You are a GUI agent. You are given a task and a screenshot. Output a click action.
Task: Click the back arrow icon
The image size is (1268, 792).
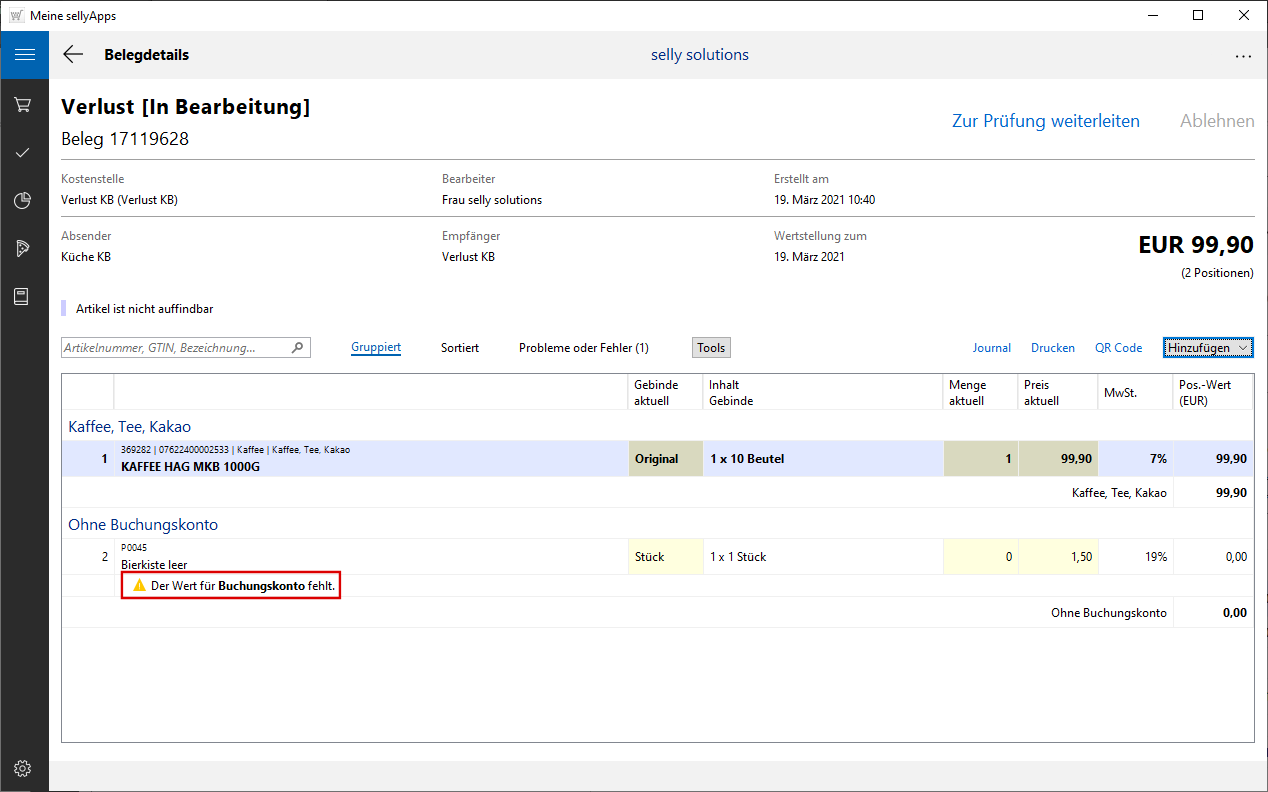tap(73, 55)
